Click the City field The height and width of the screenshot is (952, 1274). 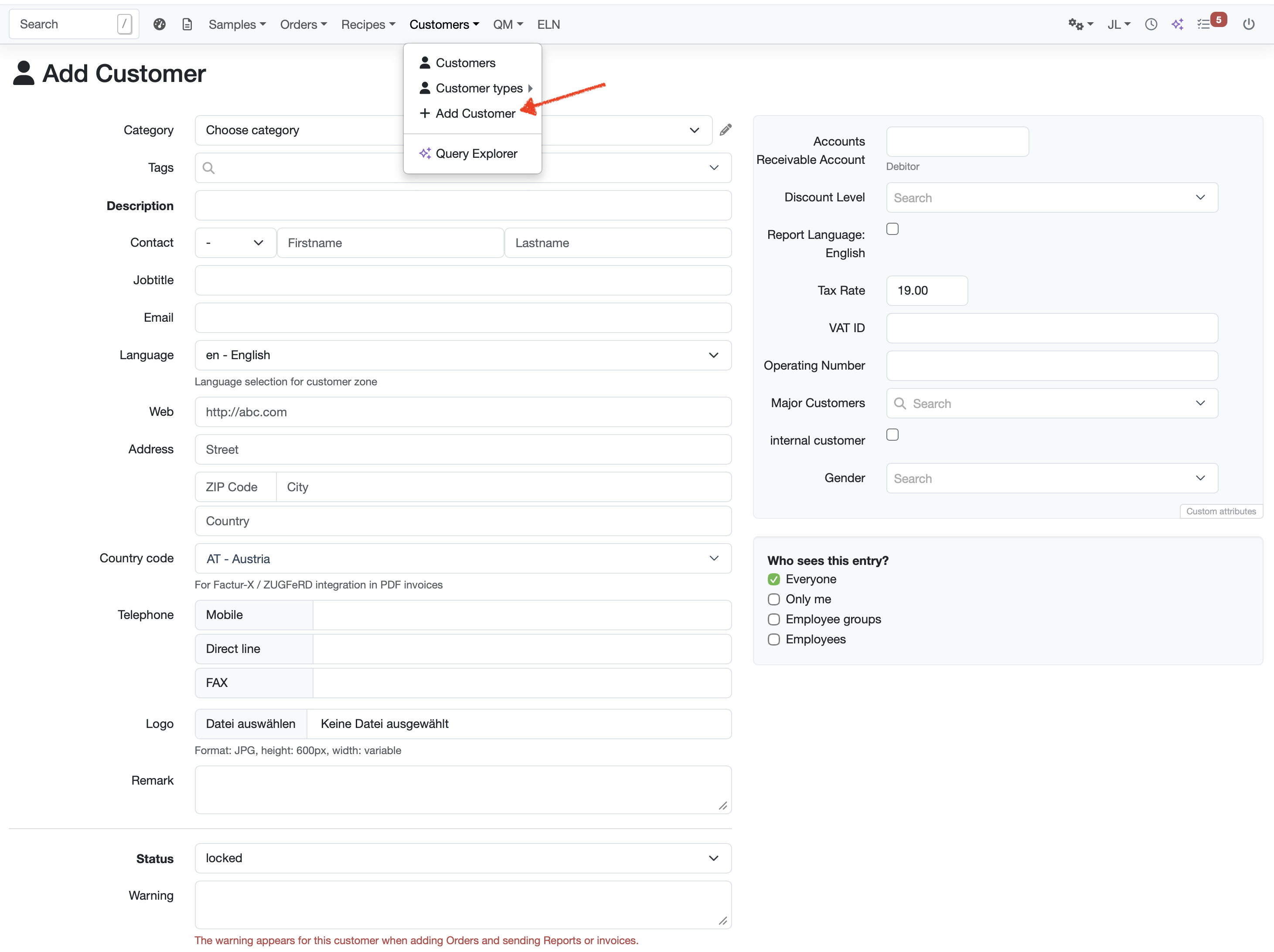504,486
